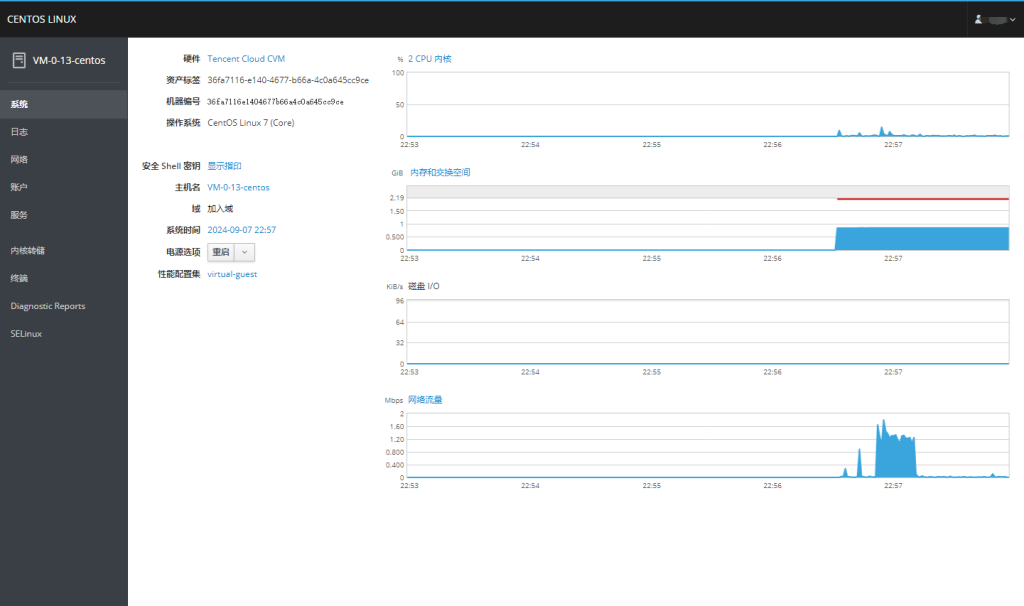Viewport: 1024px width, 606px height.
Task: Select the SELinux sidebar item
Action: 27,334
